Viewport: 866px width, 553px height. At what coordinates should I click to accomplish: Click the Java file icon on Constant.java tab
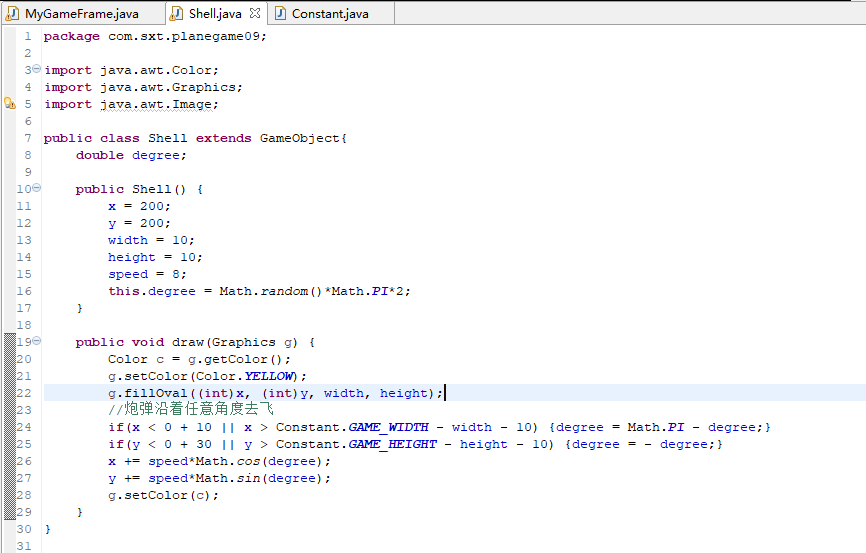coord(280,13)
